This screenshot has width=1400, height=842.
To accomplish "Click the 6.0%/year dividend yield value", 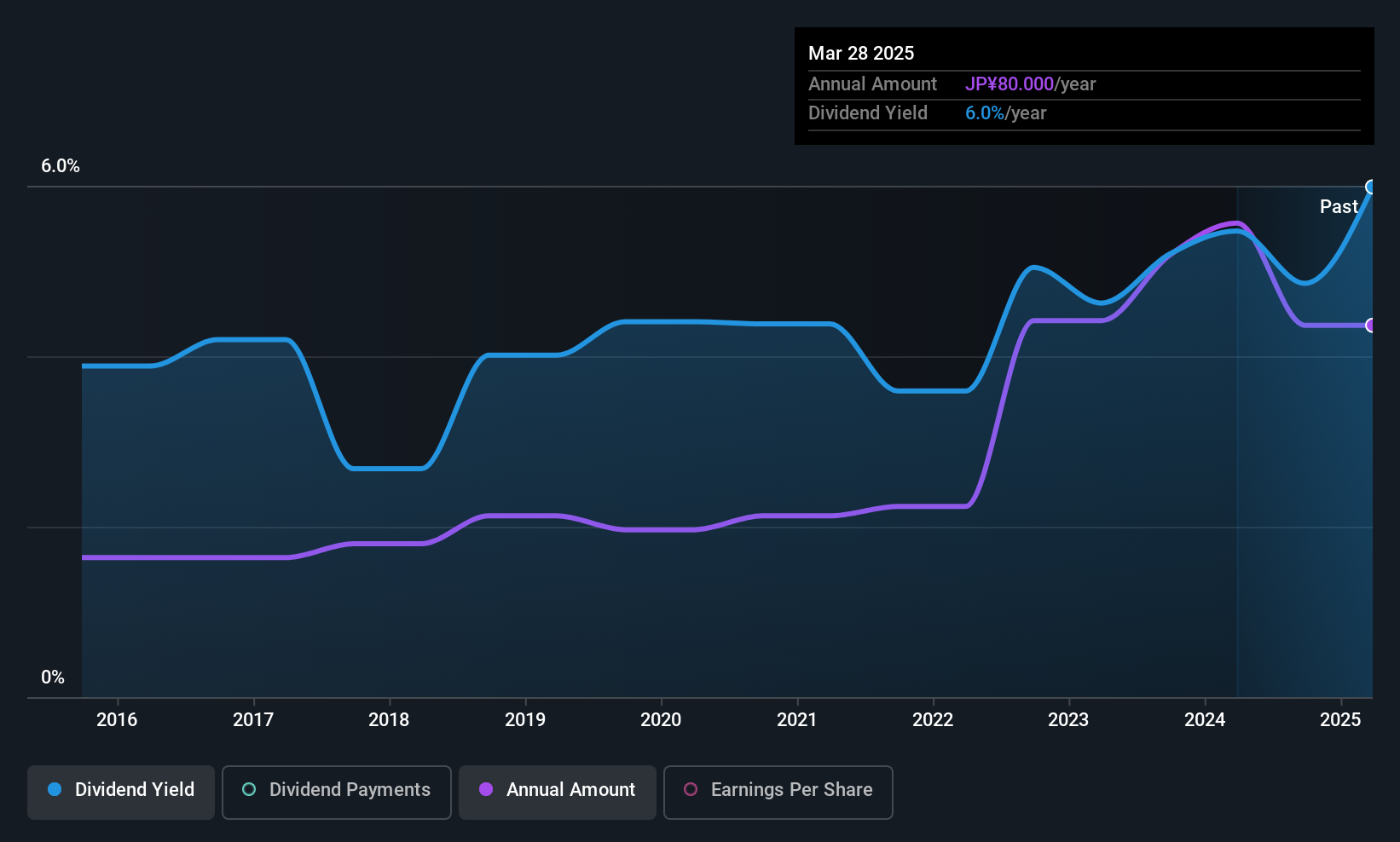I will click(x=1005, y=113).
